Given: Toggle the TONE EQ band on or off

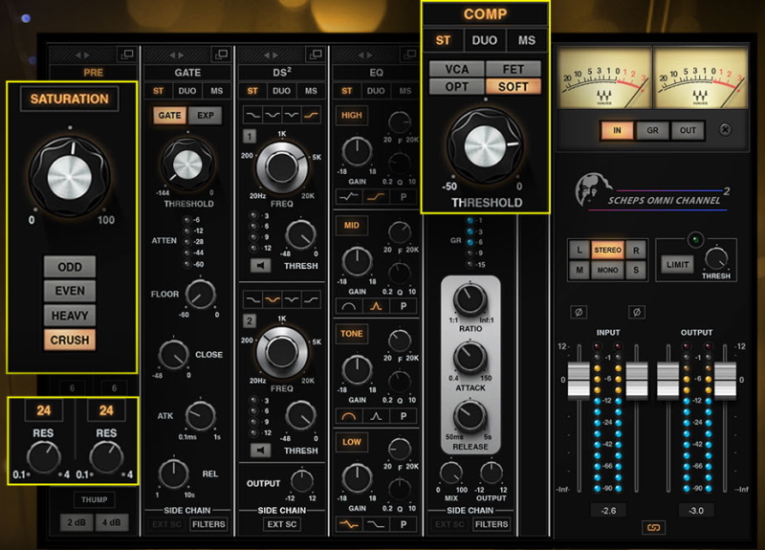Looking at the screenshot, I should pyautogui.click(x=352, y=334).
